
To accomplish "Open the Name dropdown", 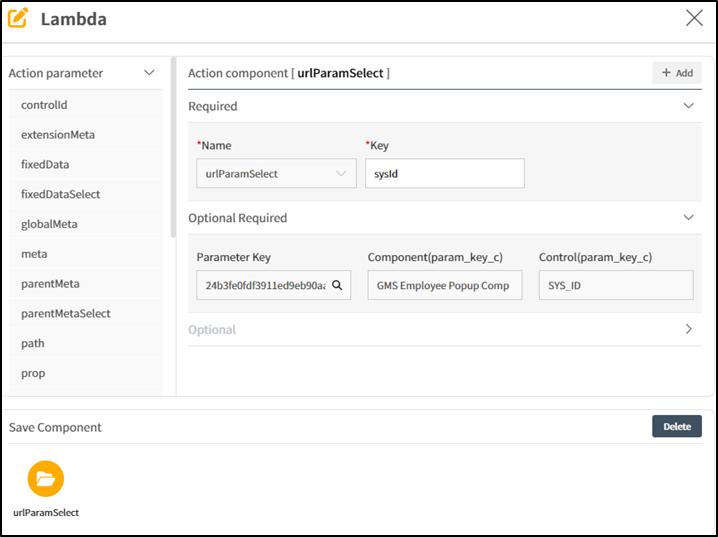I will (x=276, y=173).
